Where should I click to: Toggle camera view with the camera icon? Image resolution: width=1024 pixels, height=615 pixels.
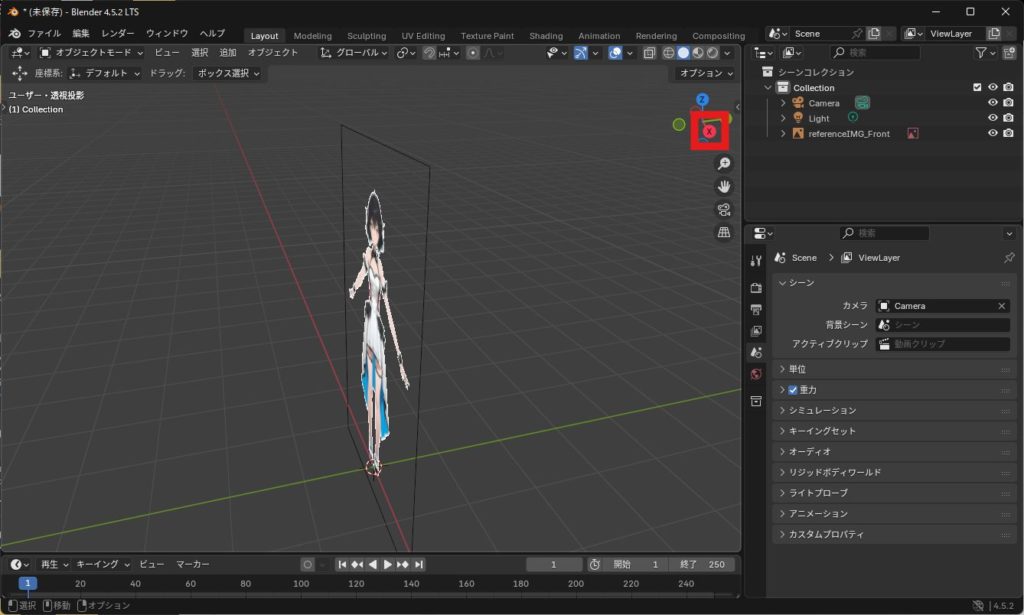point(724,209)
